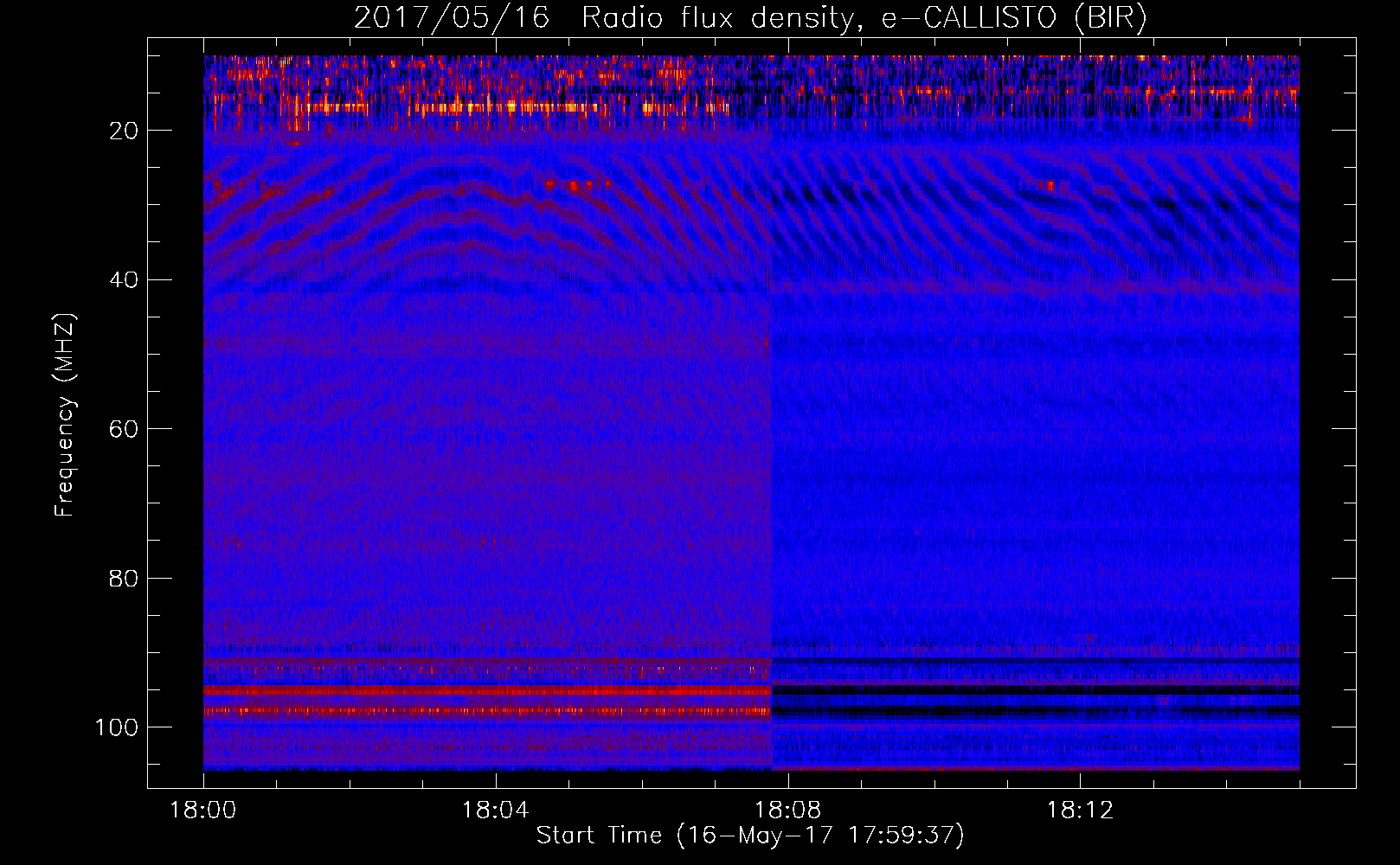Image resolution: width=1400 pixels, height=865 pixels.
Task: Click the '20' frequency tick label
Action: click(124, 131)
